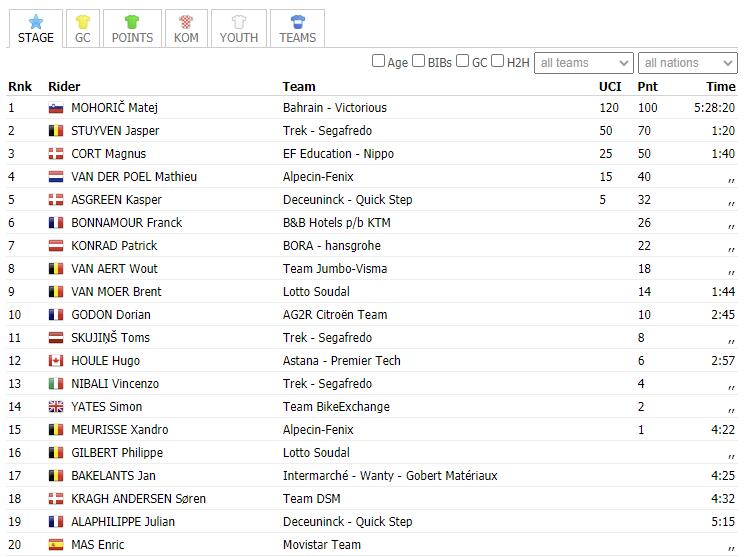Image resolution: width=752 pixels, height=557 pixels.
Task: Switch to the TEAMS tab
Action: tap(297, 28)
